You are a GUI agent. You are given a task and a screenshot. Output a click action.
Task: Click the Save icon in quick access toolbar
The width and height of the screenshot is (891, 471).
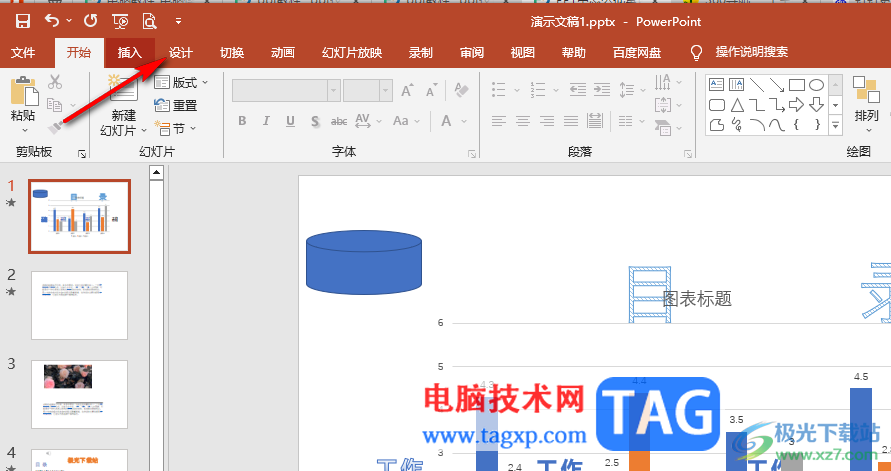click(x=23, y=22)
